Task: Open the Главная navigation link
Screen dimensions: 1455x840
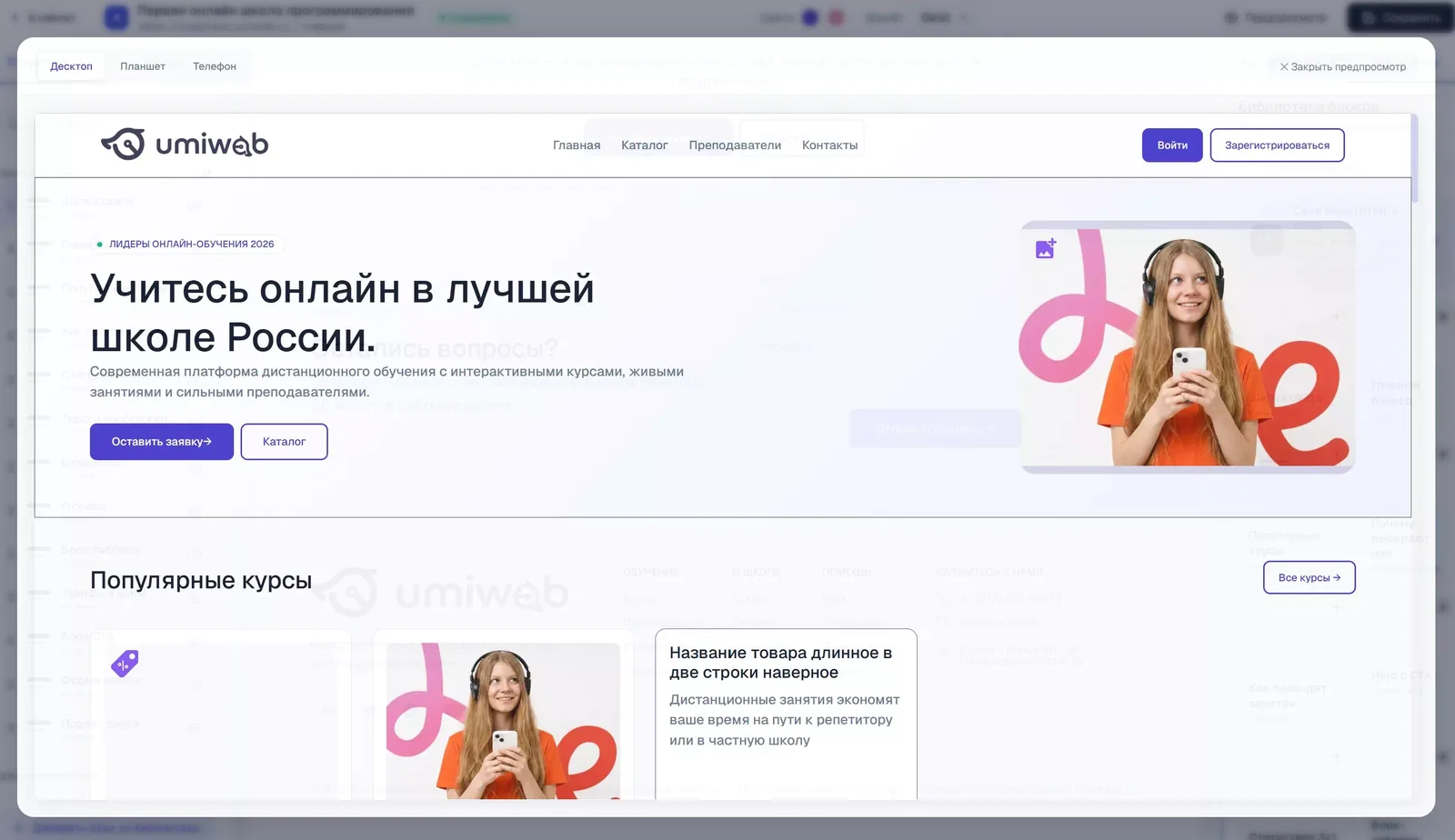Action: pyautogui.click(x=577, y=145)
